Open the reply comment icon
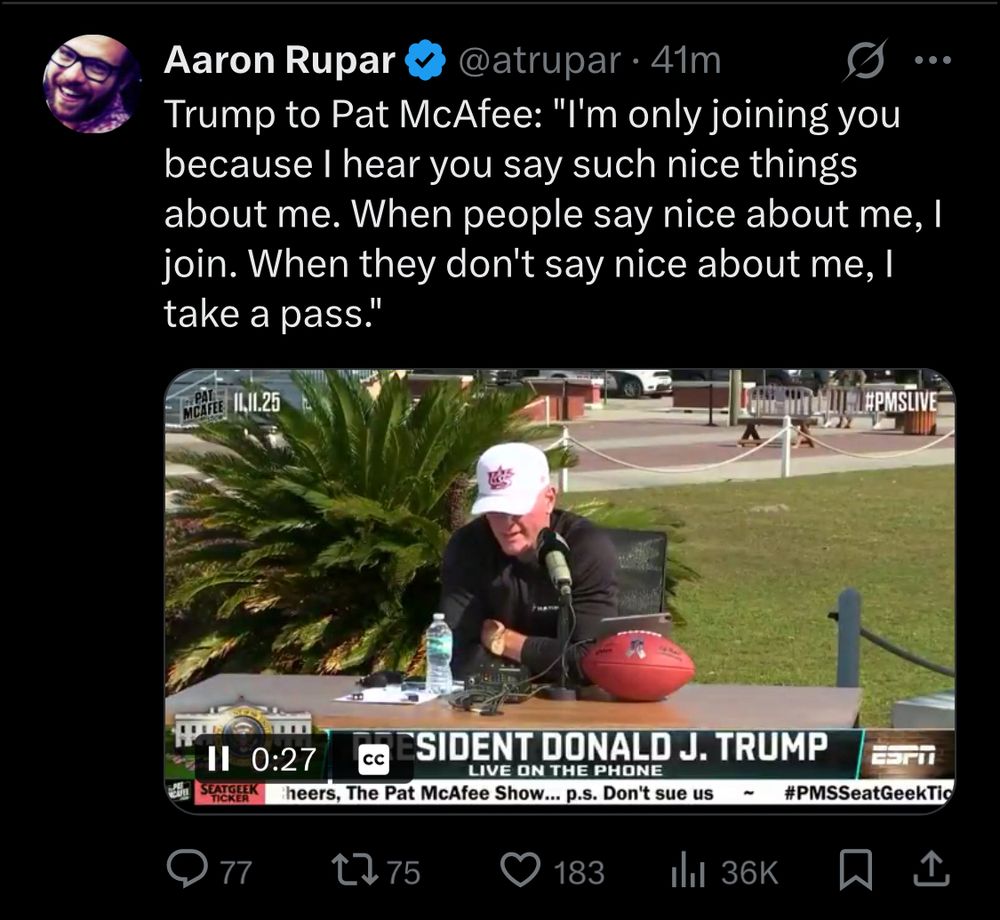The height and width of the screenshot is (920, 1000). [x=186, y=871]
